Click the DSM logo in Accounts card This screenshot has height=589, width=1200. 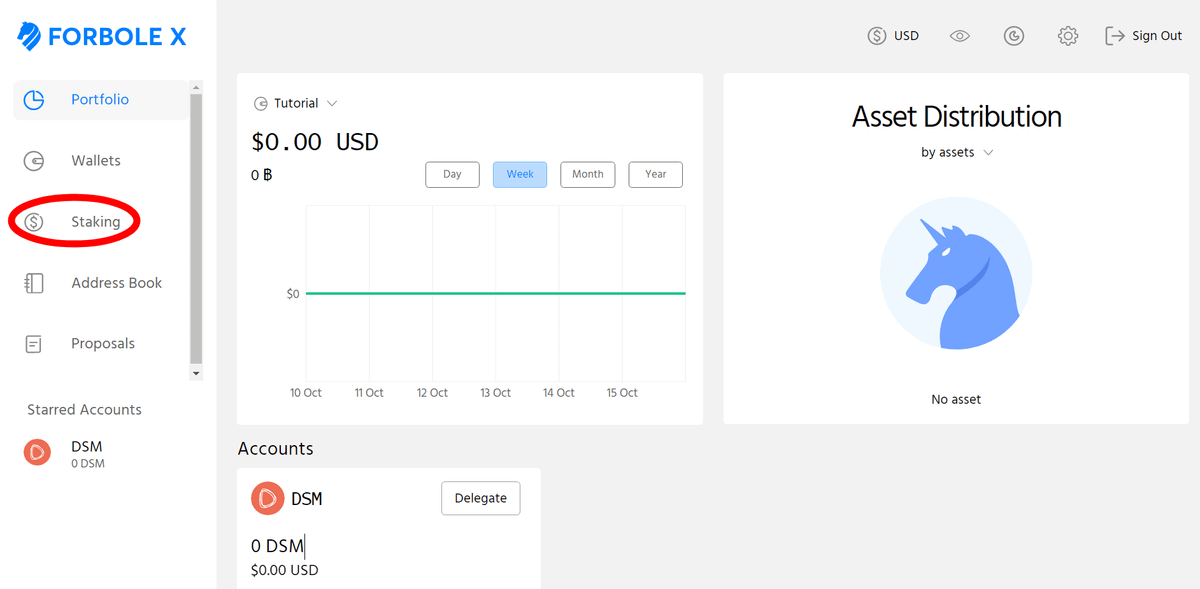pyautogui.click(x=267, y=498)
